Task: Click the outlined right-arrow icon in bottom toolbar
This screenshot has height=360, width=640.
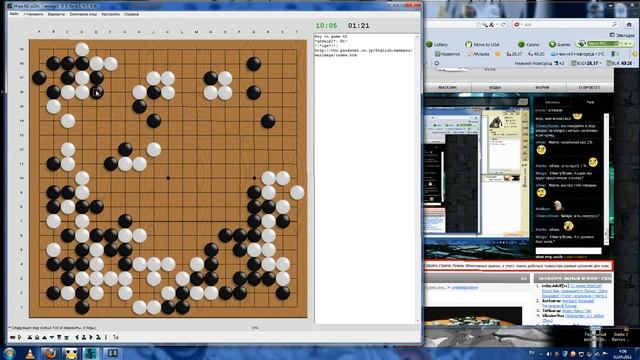Action: pyautogui.click(x=20, y=338)
